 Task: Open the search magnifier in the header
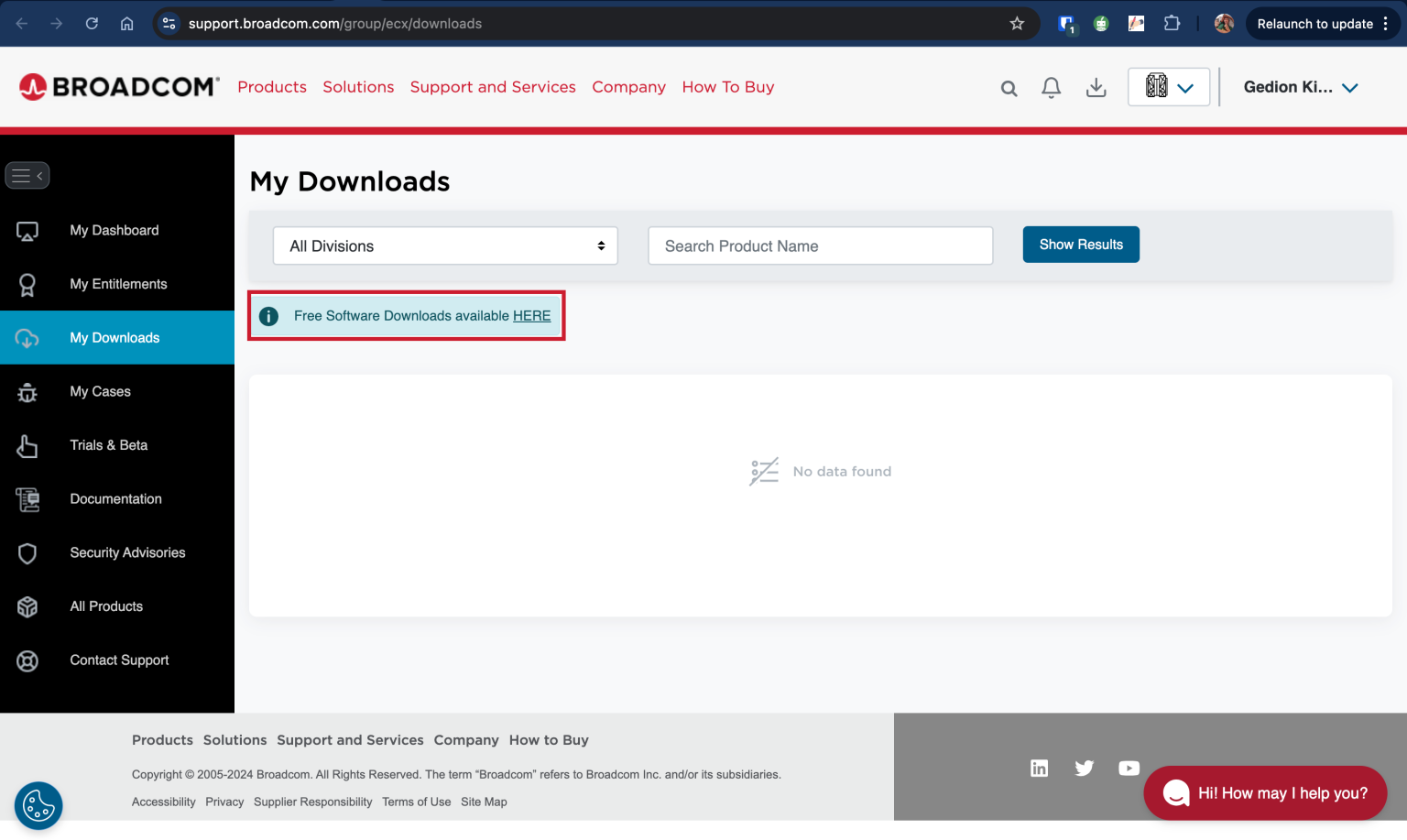tap(1009, 87)
